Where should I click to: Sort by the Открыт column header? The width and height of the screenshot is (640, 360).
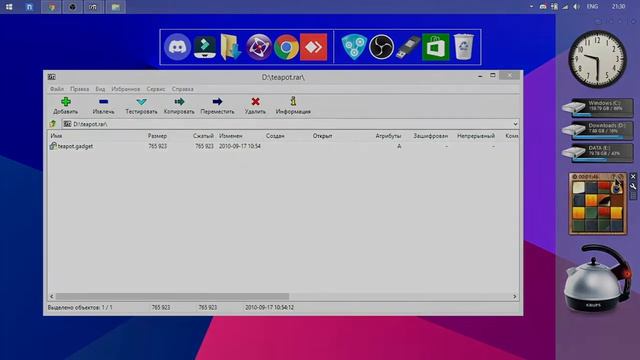[322, 136]
